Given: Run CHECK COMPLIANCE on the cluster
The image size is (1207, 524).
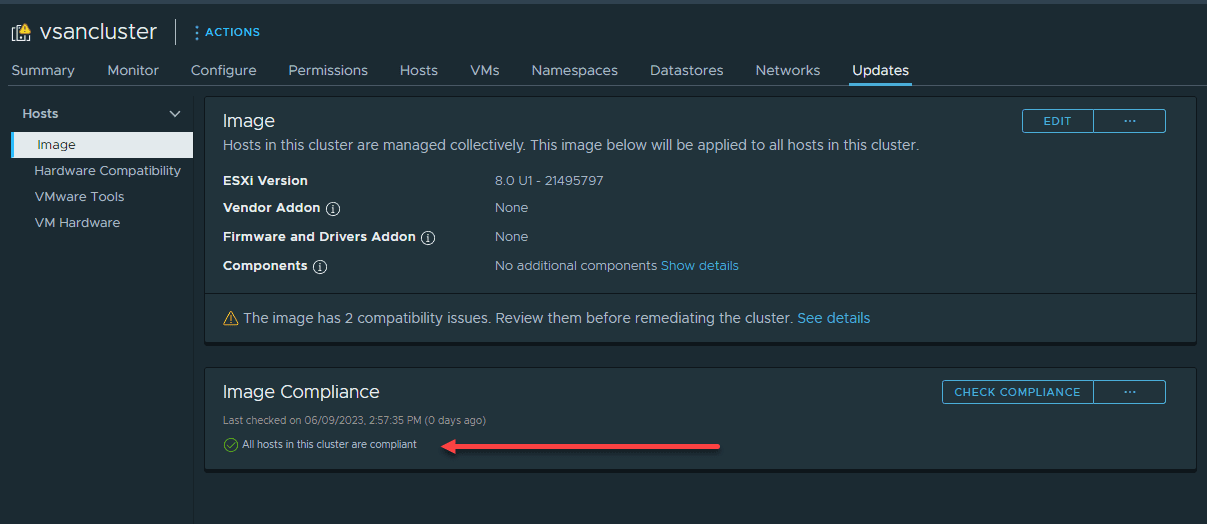Looking at the screenshot, I should pyautogui.click(x=1017, y=392).
